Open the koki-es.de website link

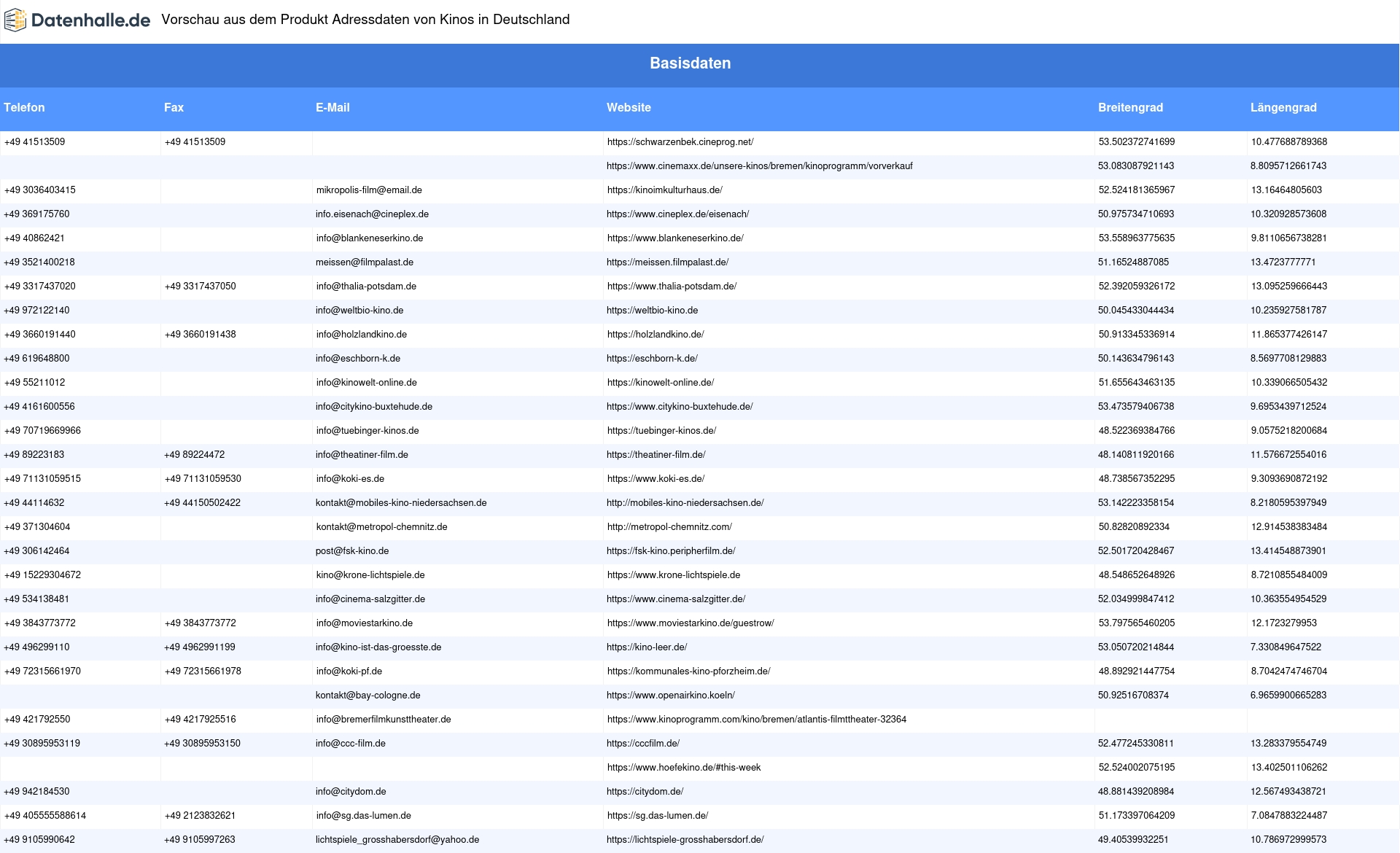pyautogui.click(x=656, y=479)
